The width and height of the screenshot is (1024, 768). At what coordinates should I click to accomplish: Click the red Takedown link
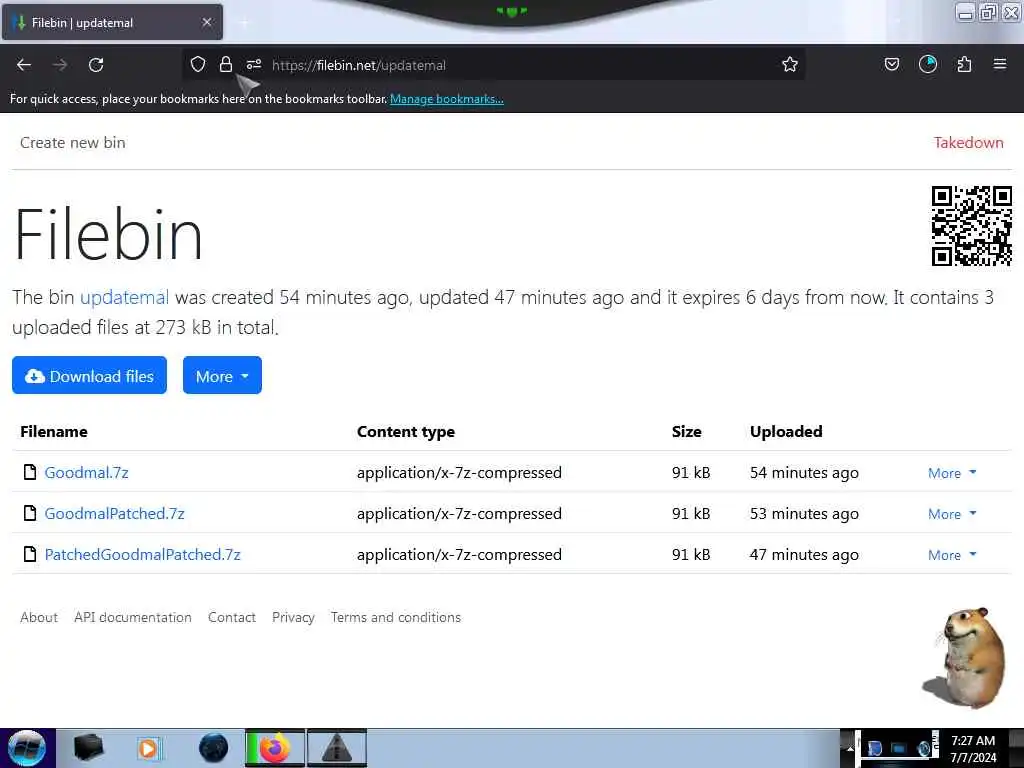tap(968, 142)
